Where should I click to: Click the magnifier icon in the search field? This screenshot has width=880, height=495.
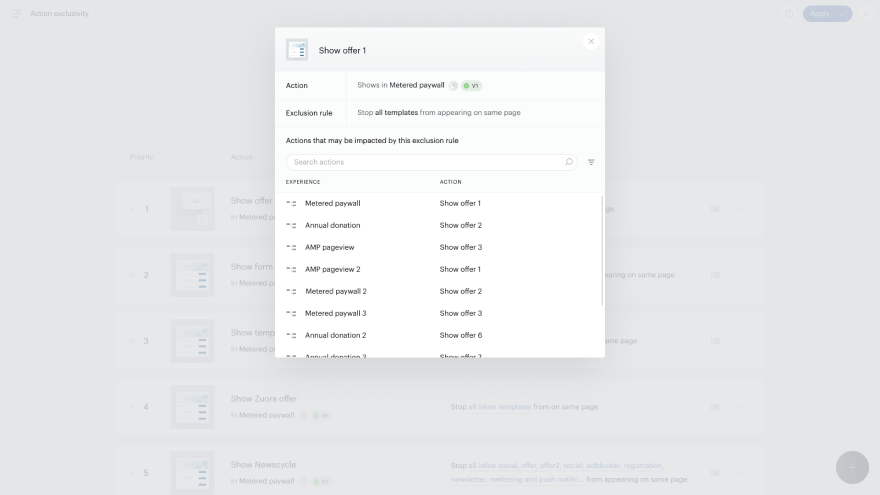pos(569,162)
